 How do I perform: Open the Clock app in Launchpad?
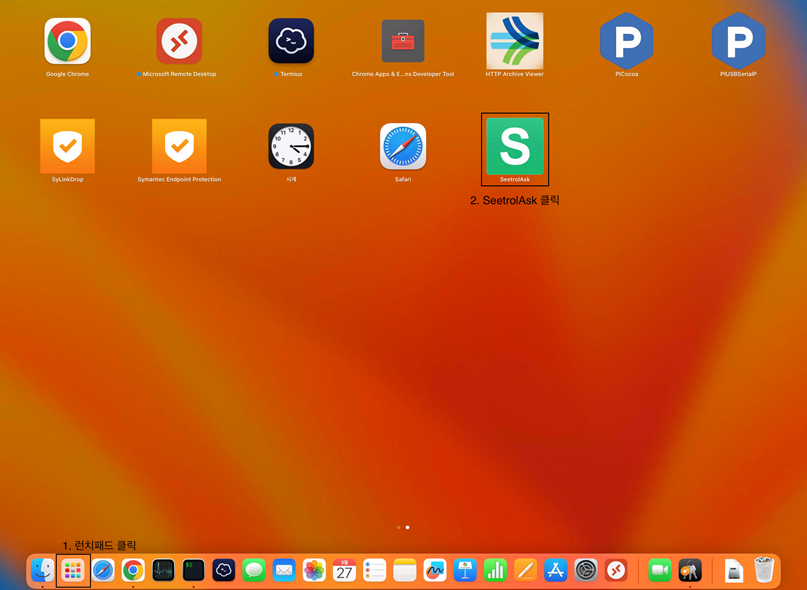pyautogui.click(x=291, y=147)
